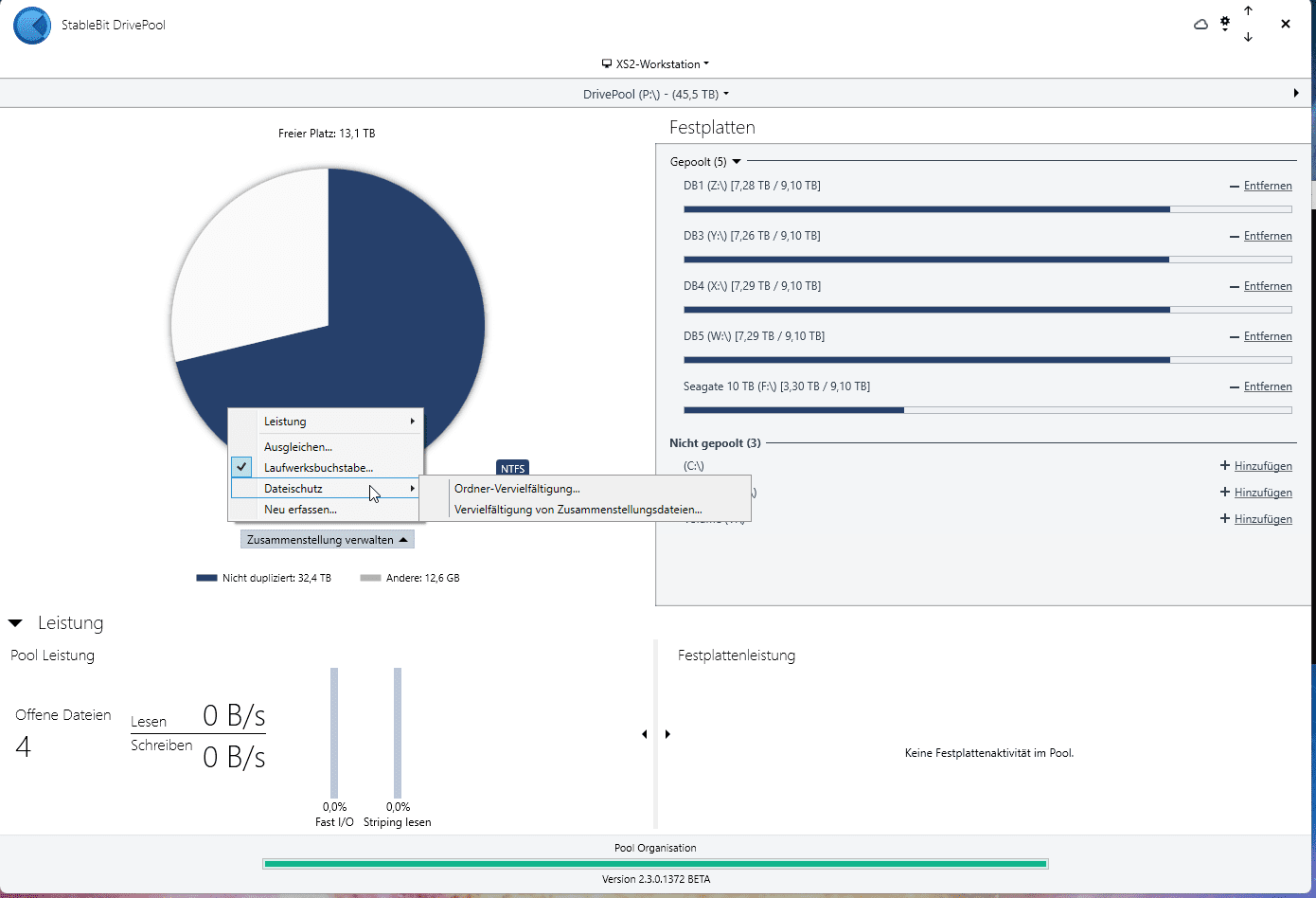Viewport: 1316px width, 898px height.
Task: Click the plus icon in the third non-pooled row
Action: tap(1225, 518)
